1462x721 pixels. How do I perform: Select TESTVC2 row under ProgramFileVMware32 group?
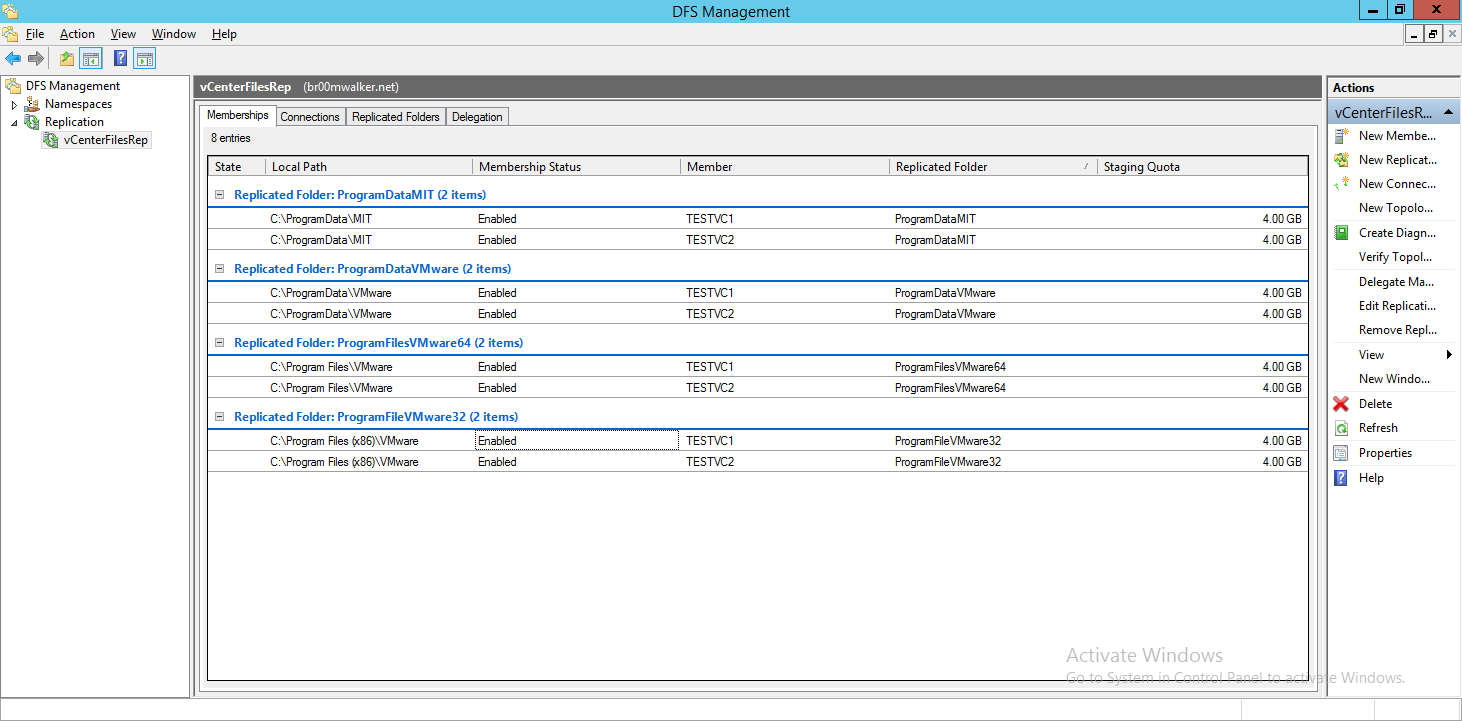(757, 462)
